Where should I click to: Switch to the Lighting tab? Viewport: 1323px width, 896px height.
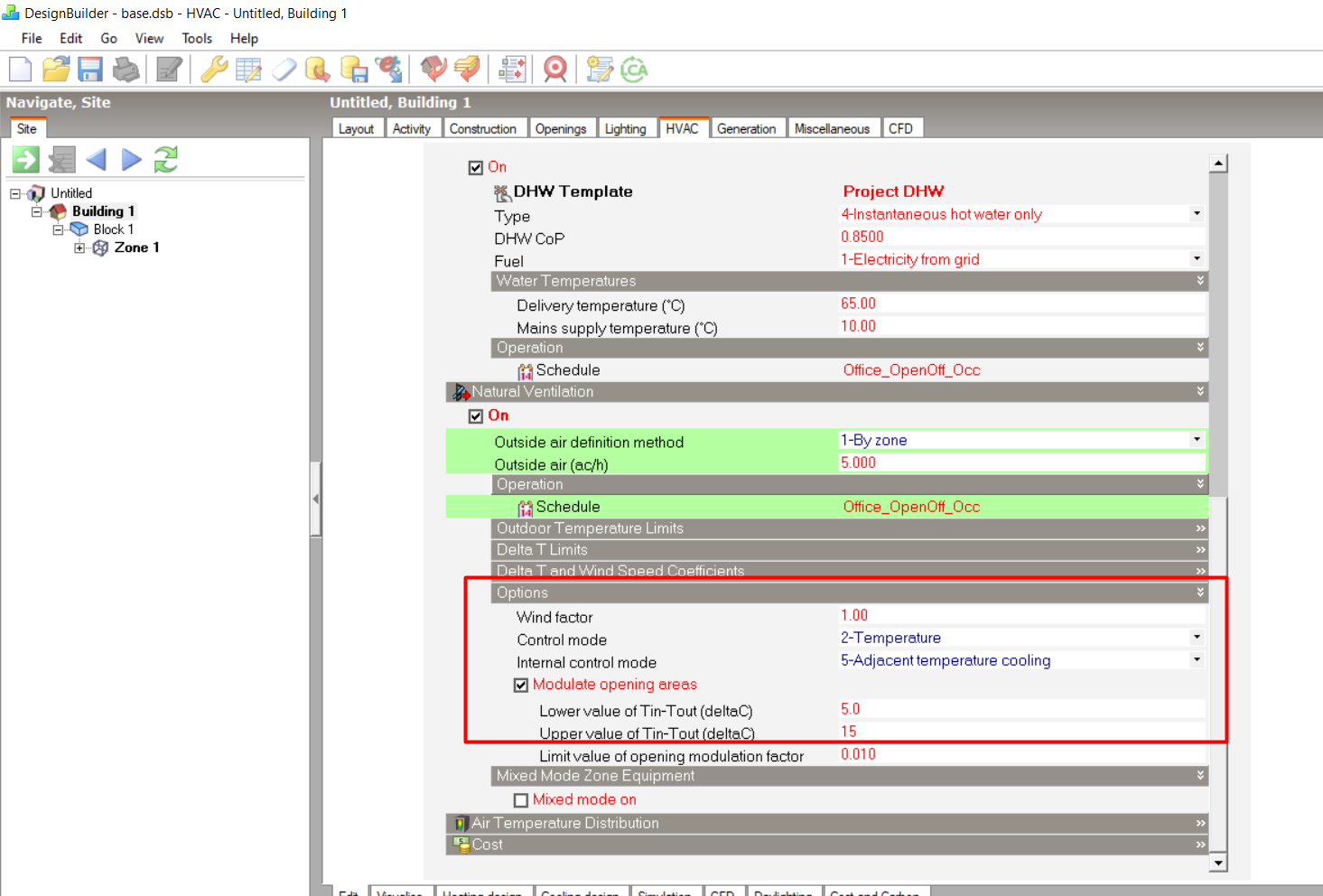click(x=625, y=128)
